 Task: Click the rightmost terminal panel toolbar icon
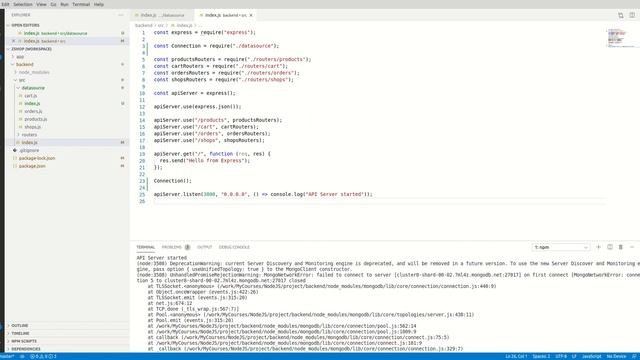pyautogui.click(x=632, y=247)
